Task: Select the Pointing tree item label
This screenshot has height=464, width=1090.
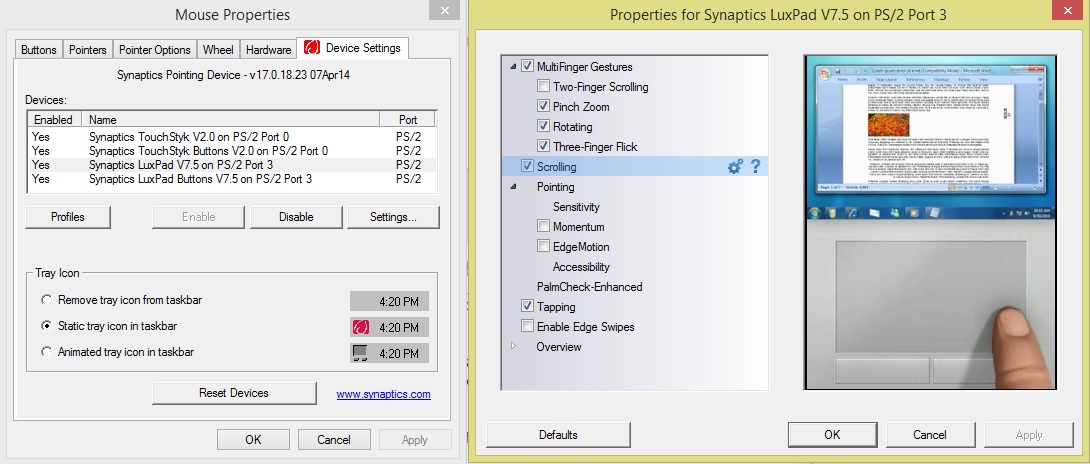Action: coord(555,187)
